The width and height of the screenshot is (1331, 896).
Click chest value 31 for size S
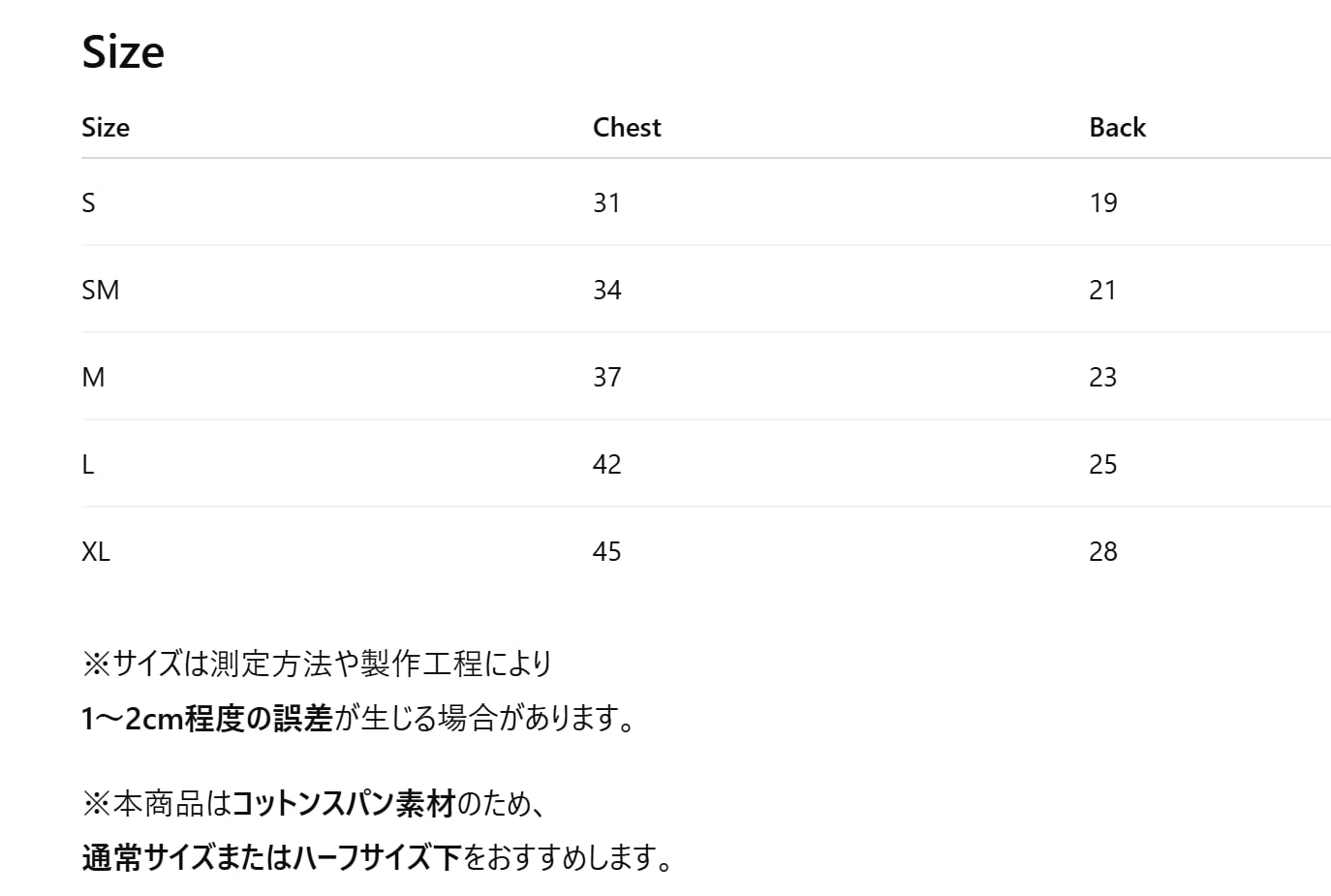(606, 203)
